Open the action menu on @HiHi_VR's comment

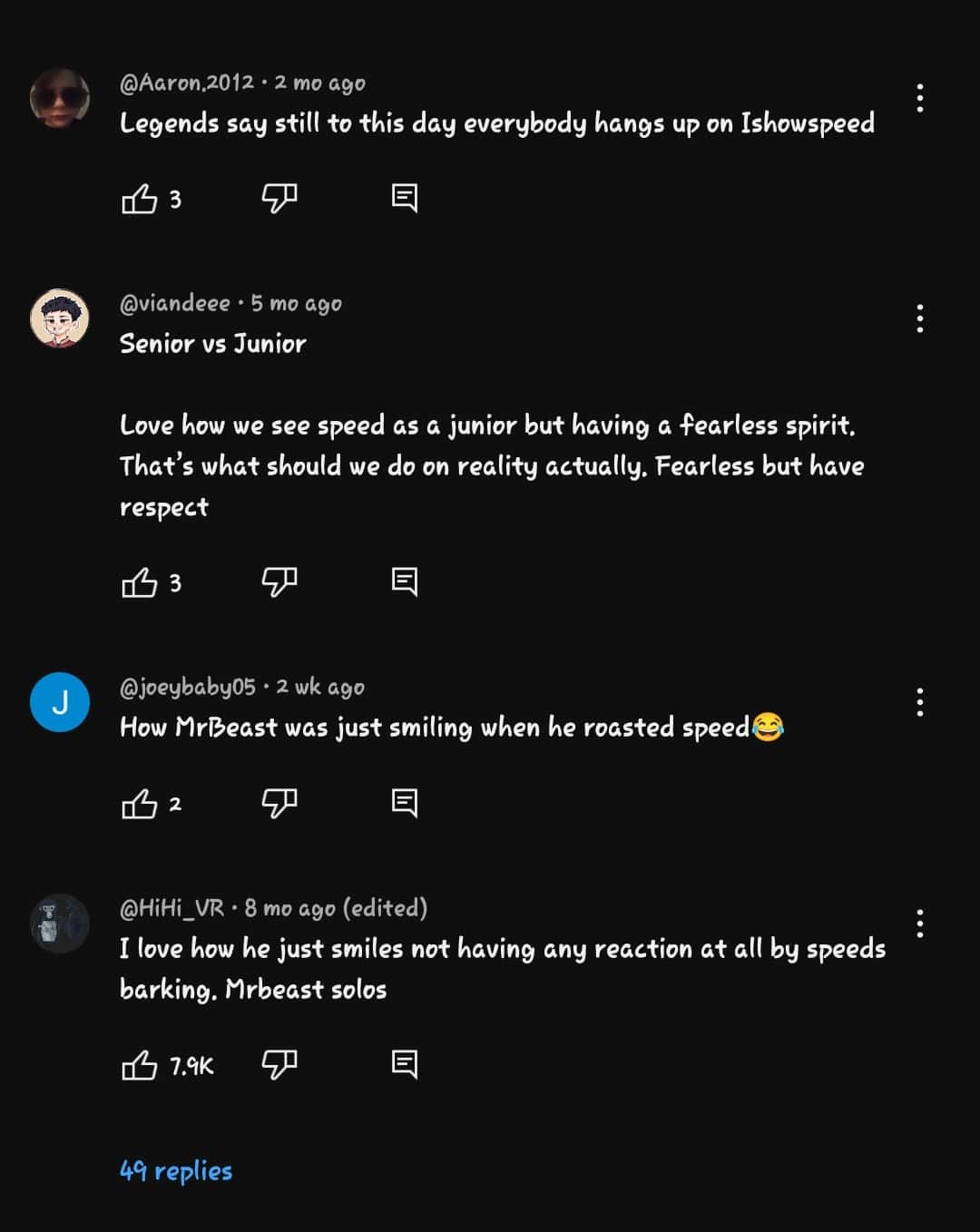pos(920,923)
